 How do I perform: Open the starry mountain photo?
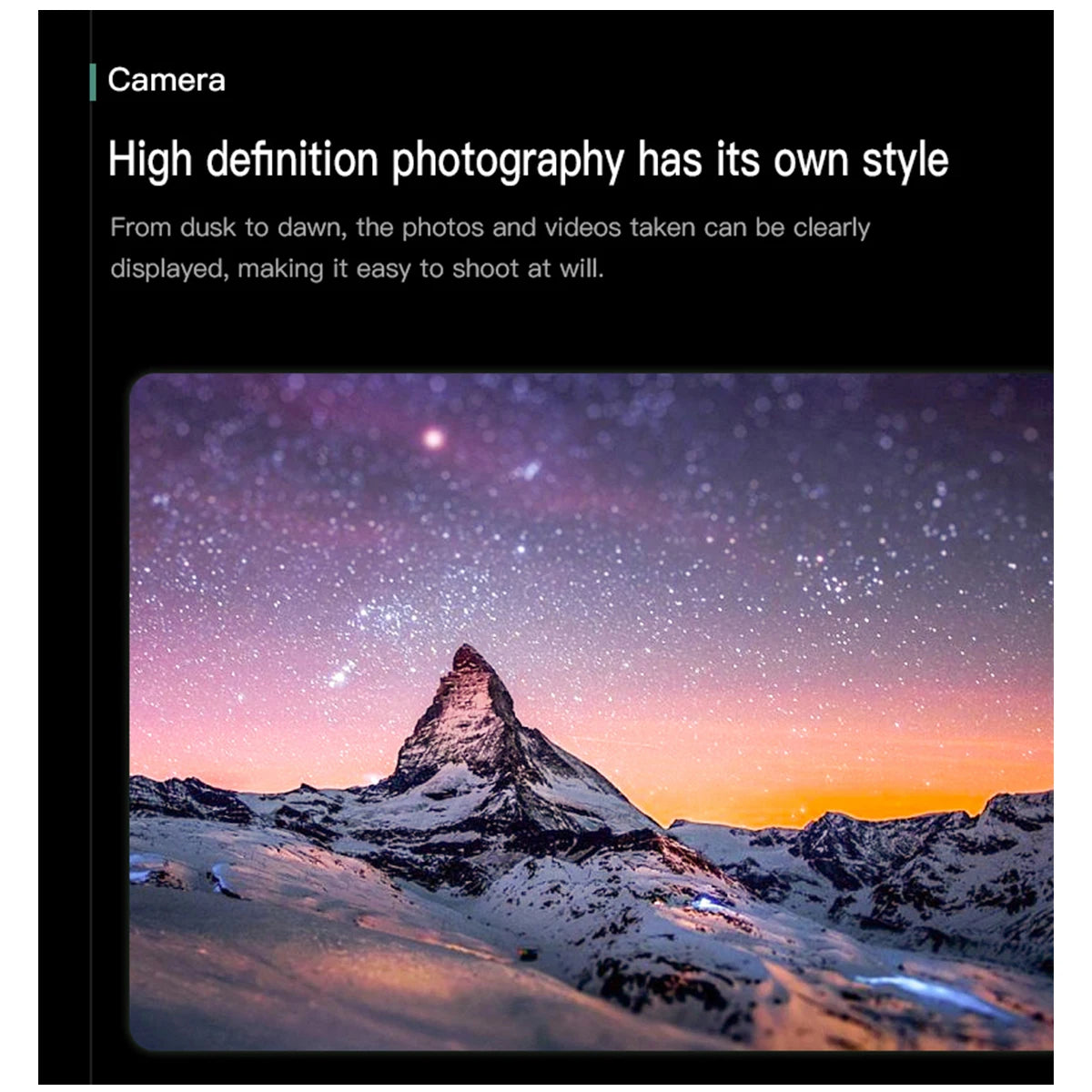click(591, 712)
